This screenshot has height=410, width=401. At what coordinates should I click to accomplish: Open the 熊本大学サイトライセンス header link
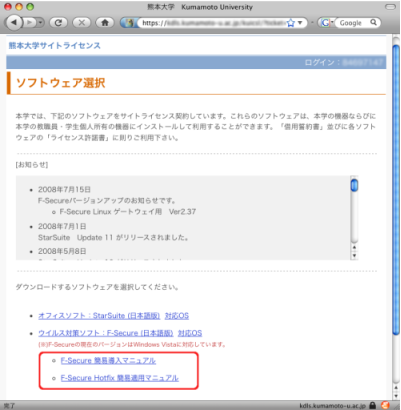[55, 45]
